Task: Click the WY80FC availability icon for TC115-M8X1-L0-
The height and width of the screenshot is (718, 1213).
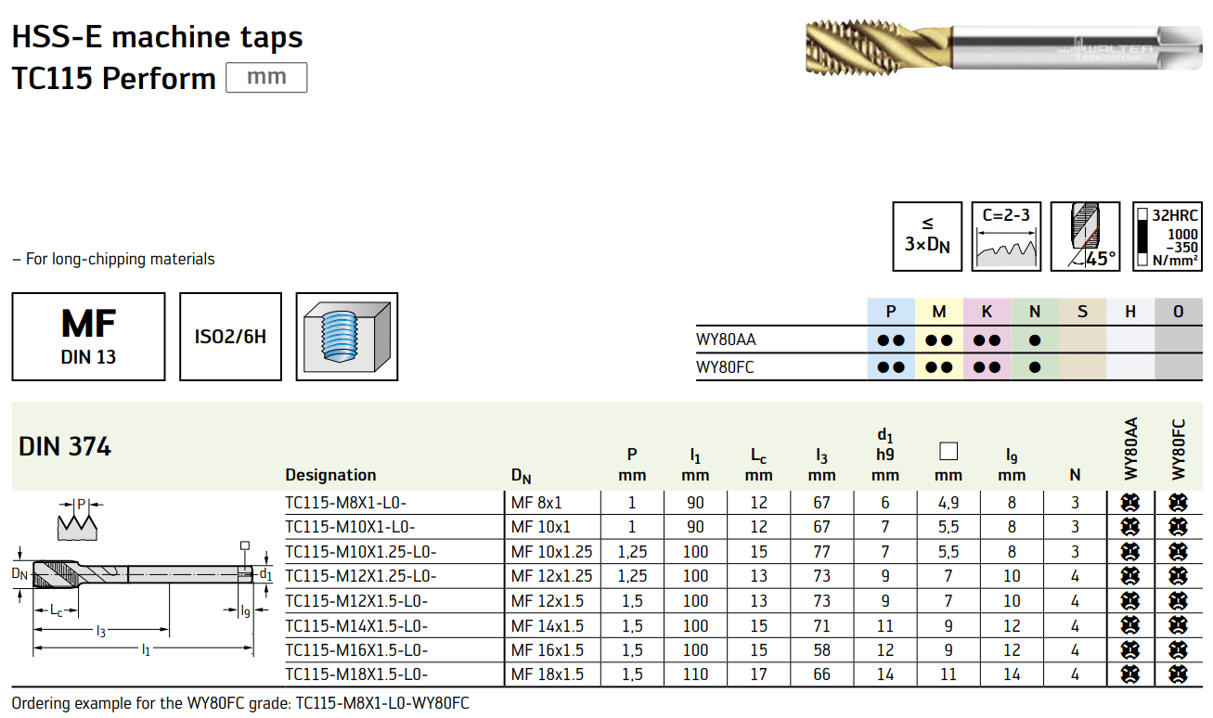Action: [x=1178, y=503]
